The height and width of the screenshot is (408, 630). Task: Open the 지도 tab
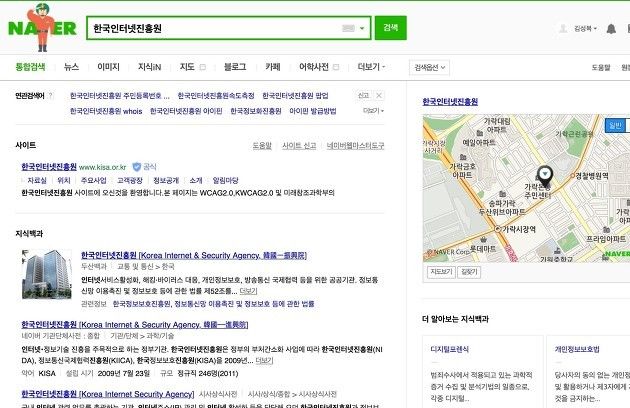187,67
